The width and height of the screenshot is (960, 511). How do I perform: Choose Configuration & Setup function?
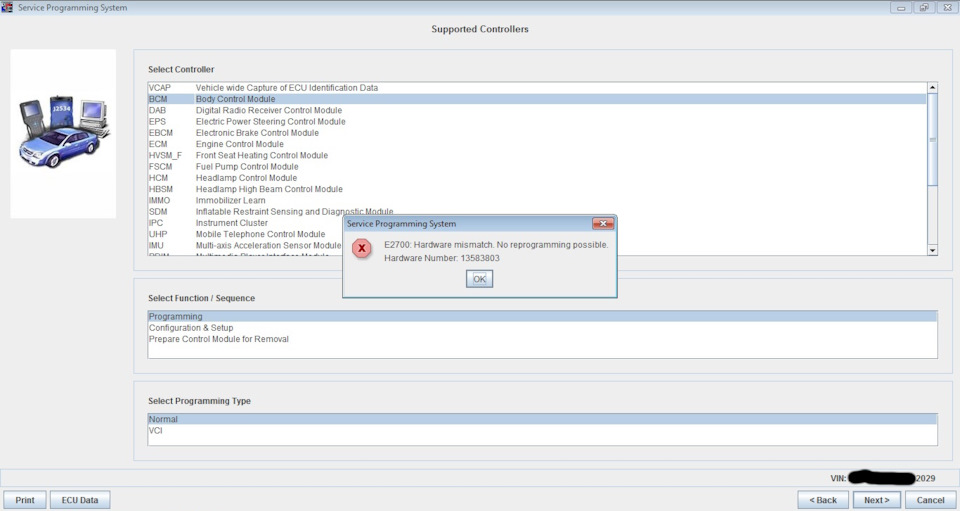click(x=542, y=328)
